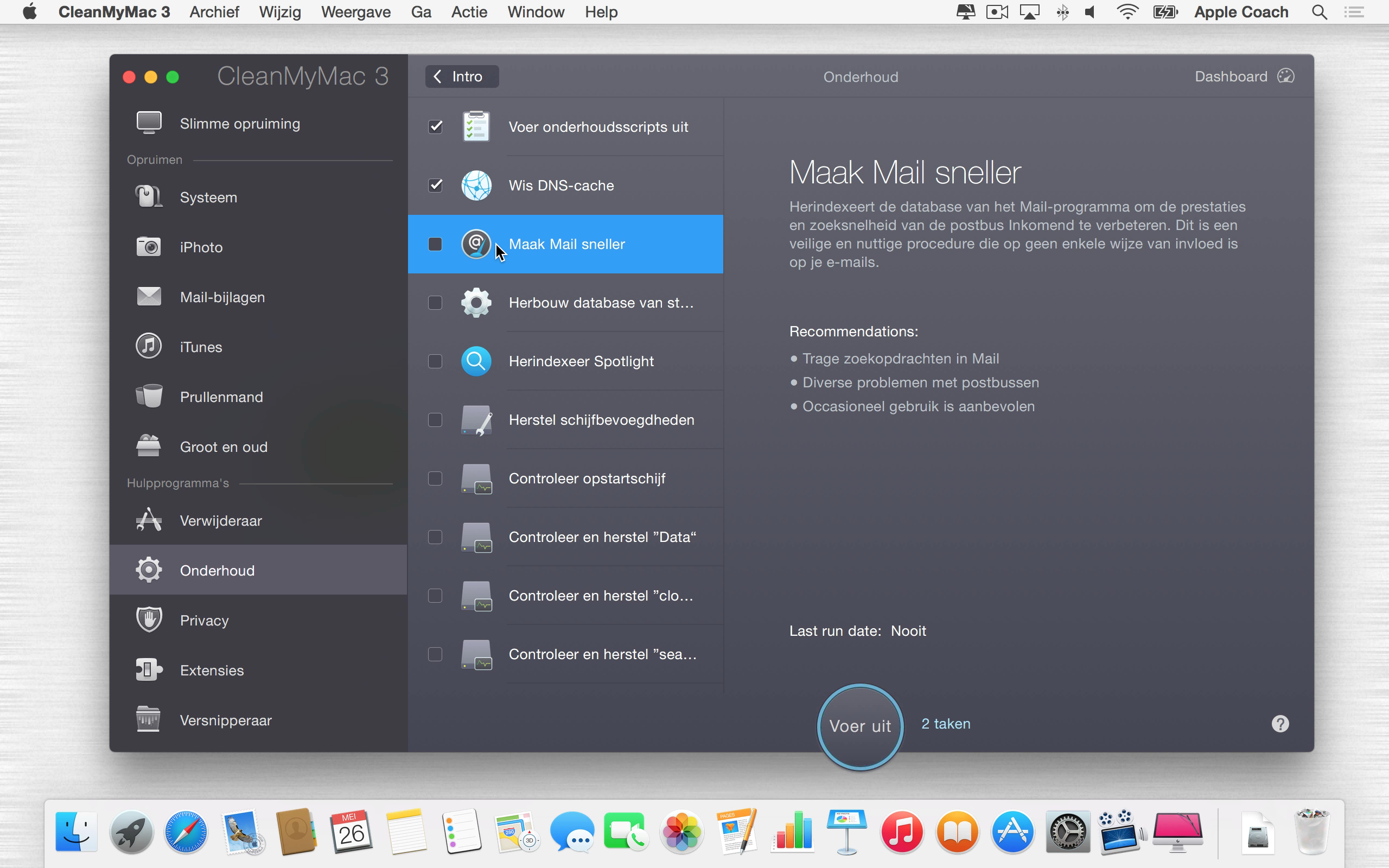
Task: Click the Onderhoud gear sidebar icon
Action: click(149, 570)
